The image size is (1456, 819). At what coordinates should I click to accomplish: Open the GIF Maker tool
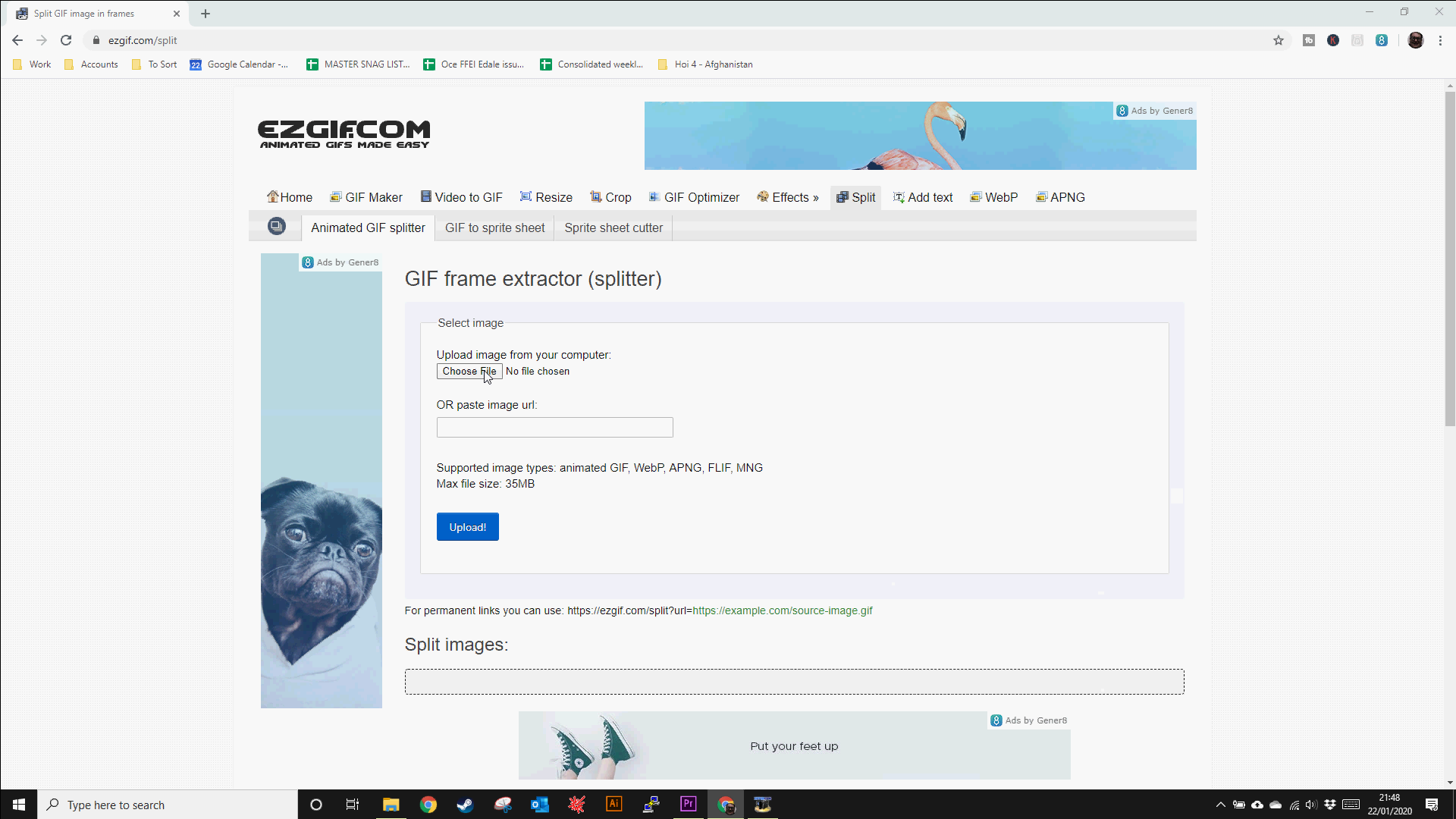coord(366,197)
